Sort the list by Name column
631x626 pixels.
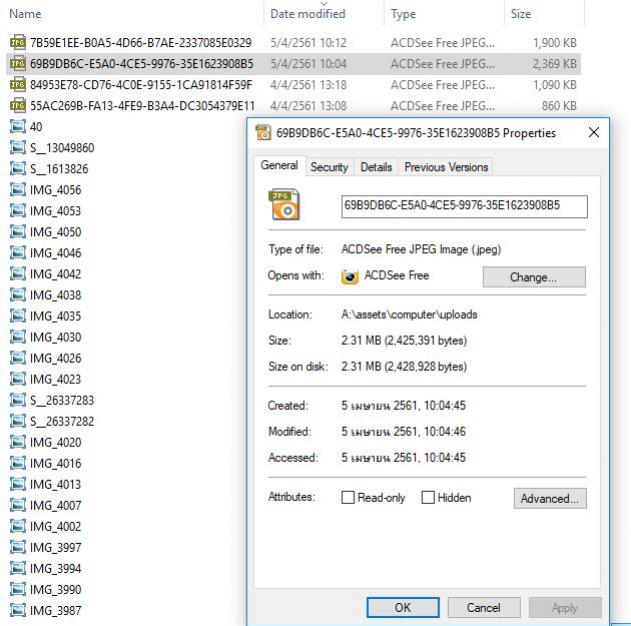point(25,14)
